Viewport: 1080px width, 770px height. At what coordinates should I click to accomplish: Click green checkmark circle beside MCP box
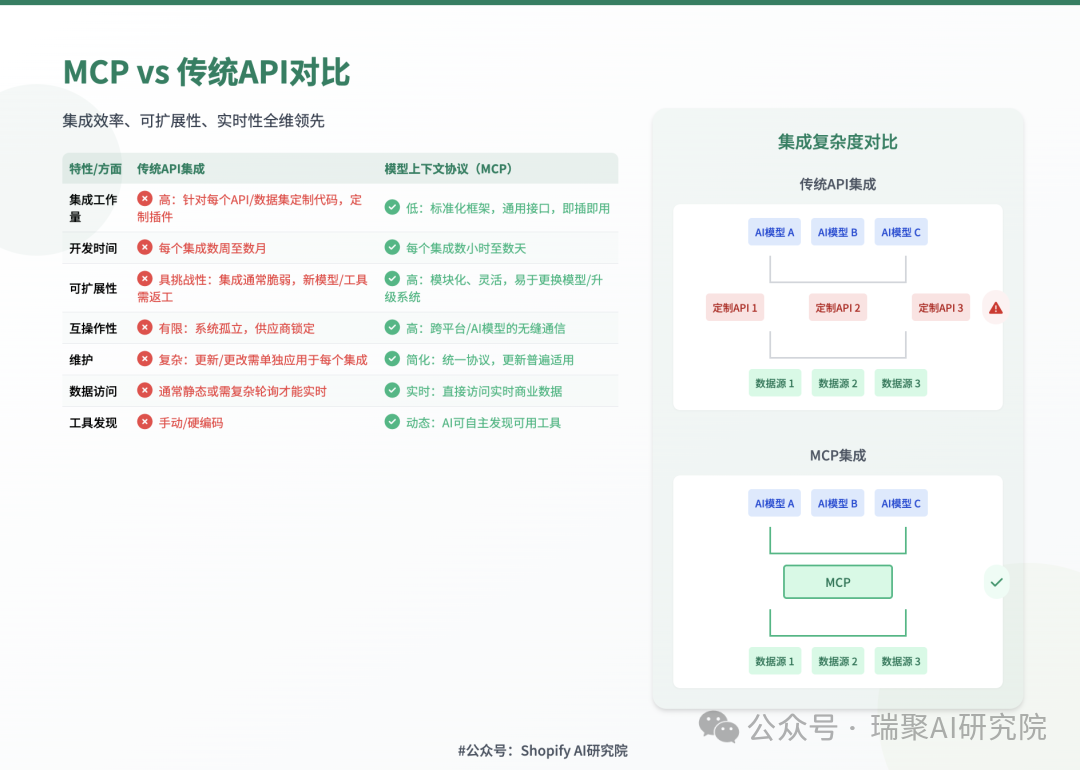[996, 582]
